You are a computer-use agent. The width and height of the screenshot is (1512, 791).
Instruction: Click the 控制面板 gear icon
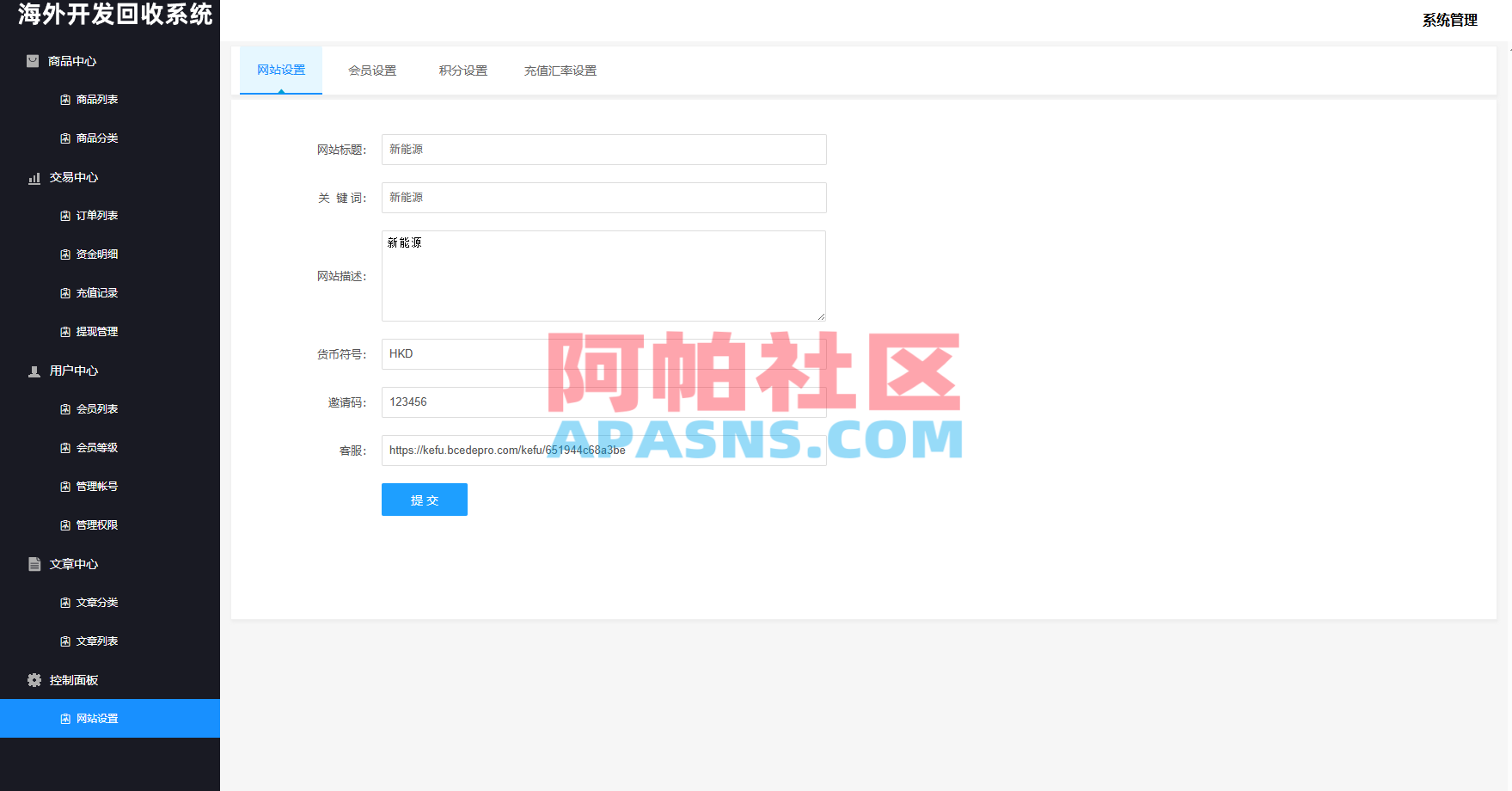34,680
